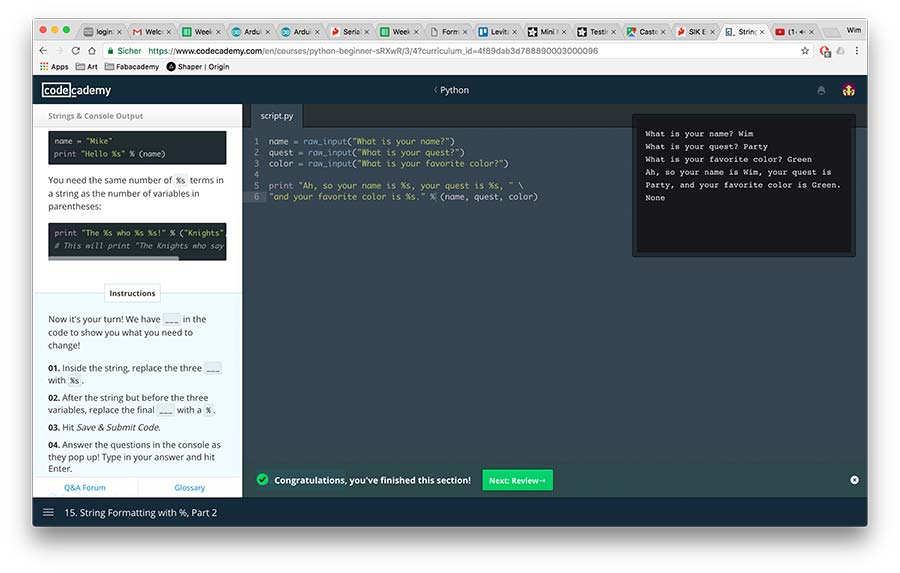Open the Q&A Forum link
The image size is (900, 573).
point(85,487)
